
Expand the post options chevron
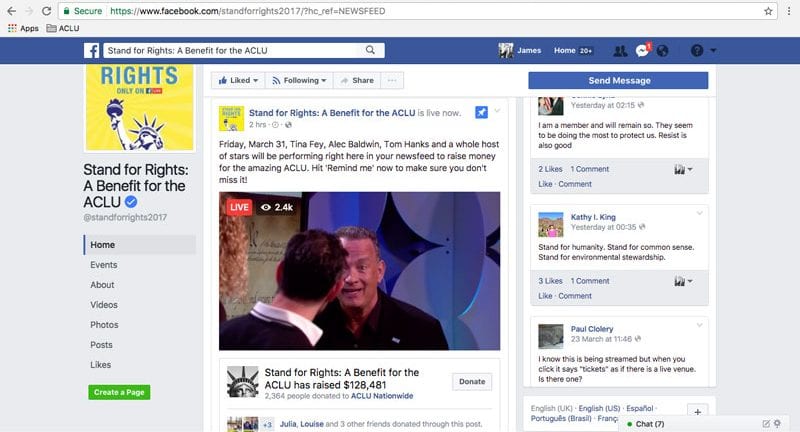(x=497, y=110)
